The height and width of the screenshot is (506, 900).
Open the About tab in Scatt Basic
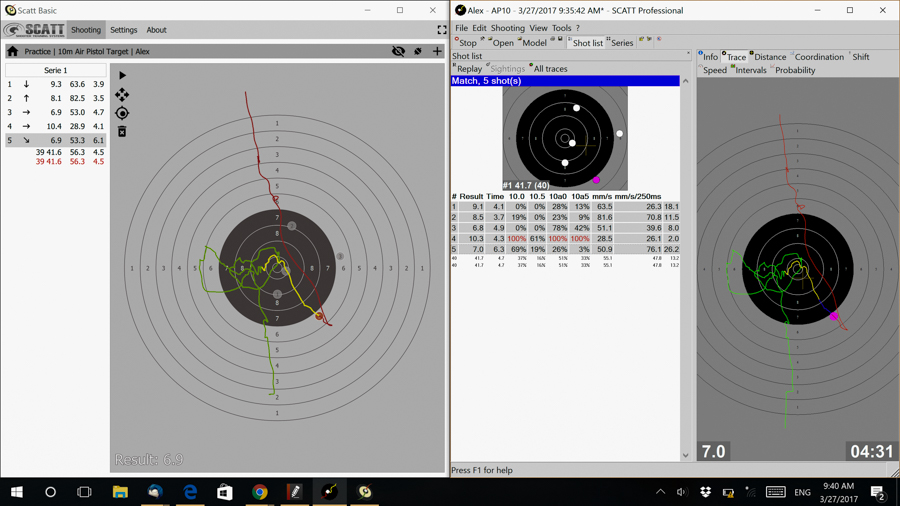coord(156,30)
